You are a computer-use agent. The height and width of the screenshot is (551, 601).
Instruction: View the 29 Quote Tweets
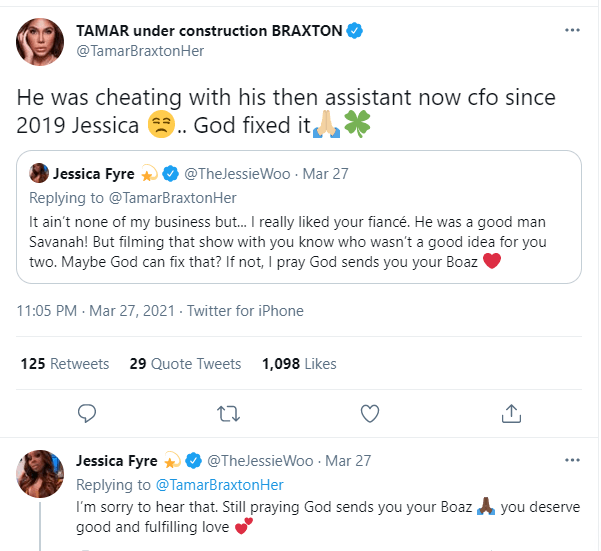click(185, 364)
